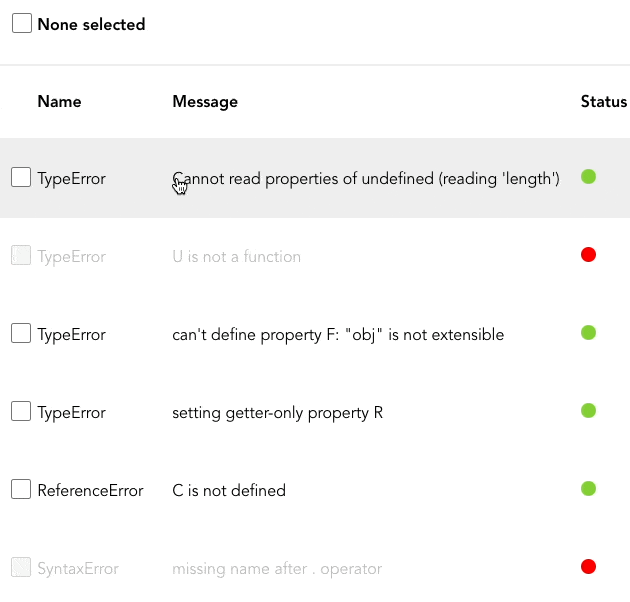Image resolution: width=630 pixels, height=602 pixels.
Task: Check the ReferenceError row checkbox
Action: [x=21, y=490]
